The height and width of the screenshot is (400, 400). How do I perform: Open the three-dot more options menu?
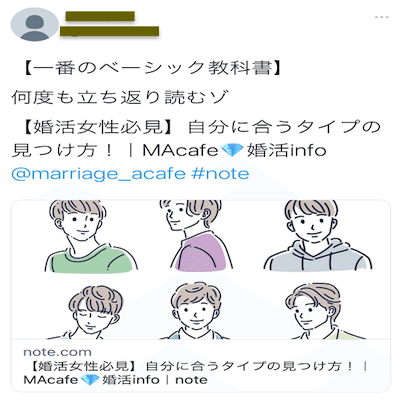point(382,17)
